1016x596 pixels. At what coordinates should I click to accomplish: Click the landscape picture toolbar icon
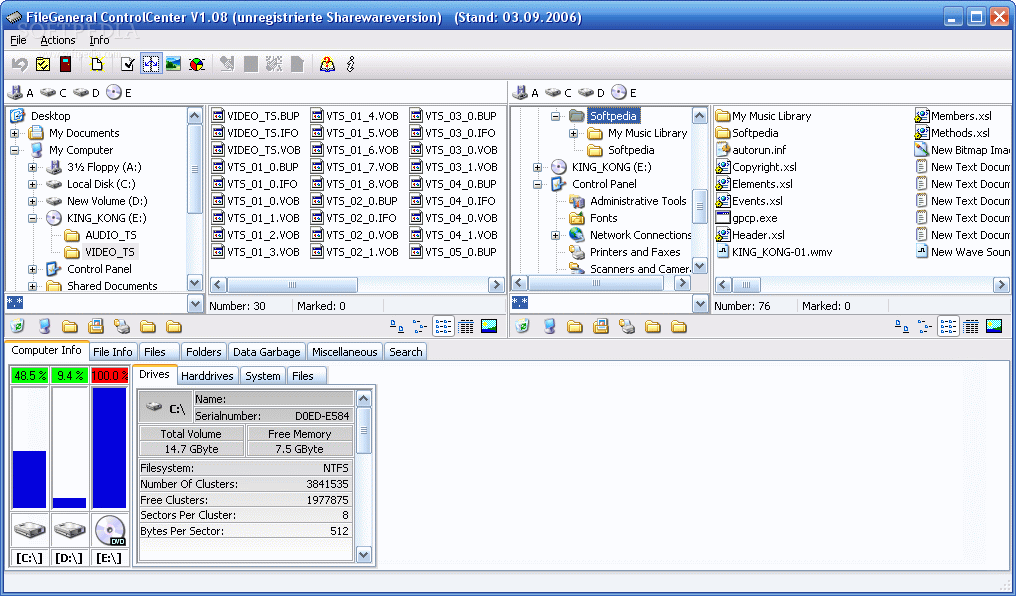pyautogui.click(x=174, y=64)
